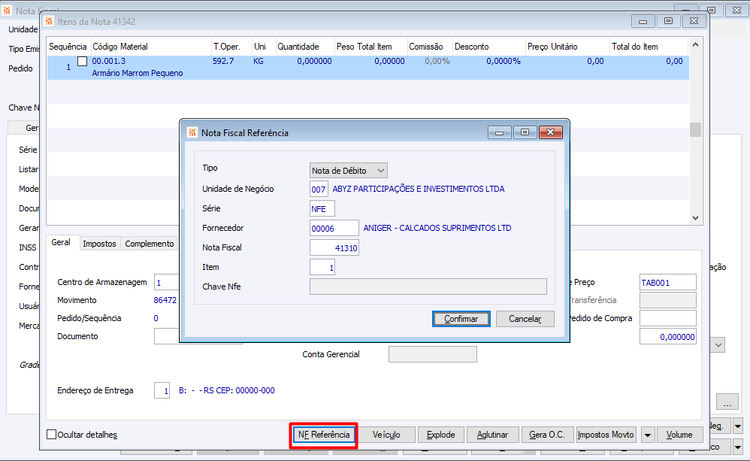Click the Peso Total Item column header
The height and width of the screenshot is (461, 750).
[x=371, y=46]
